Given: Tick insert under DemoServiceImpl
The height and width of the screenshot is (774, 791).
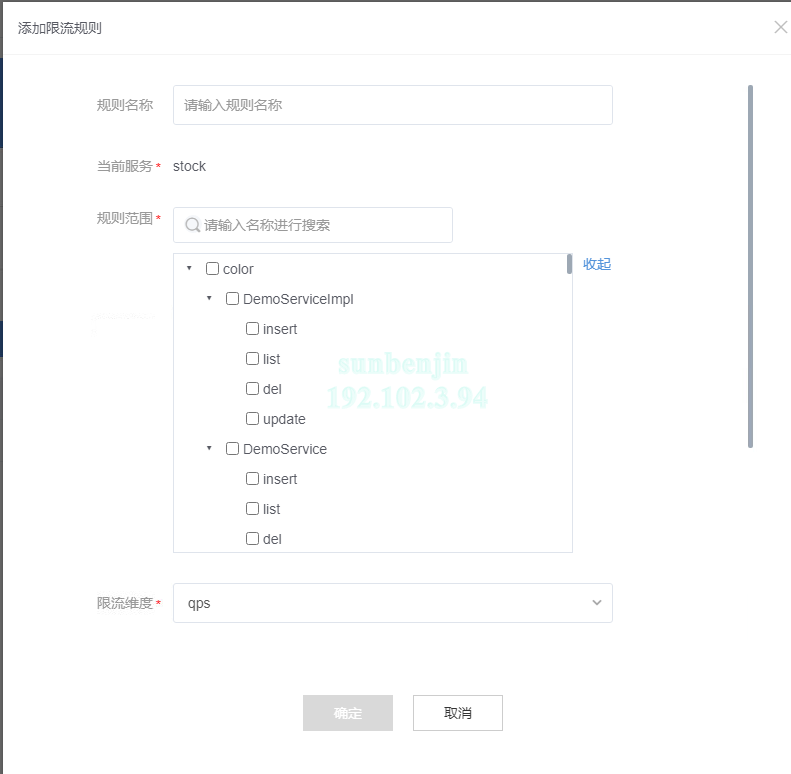Looking at the screenshot, I should click(252, 329).
